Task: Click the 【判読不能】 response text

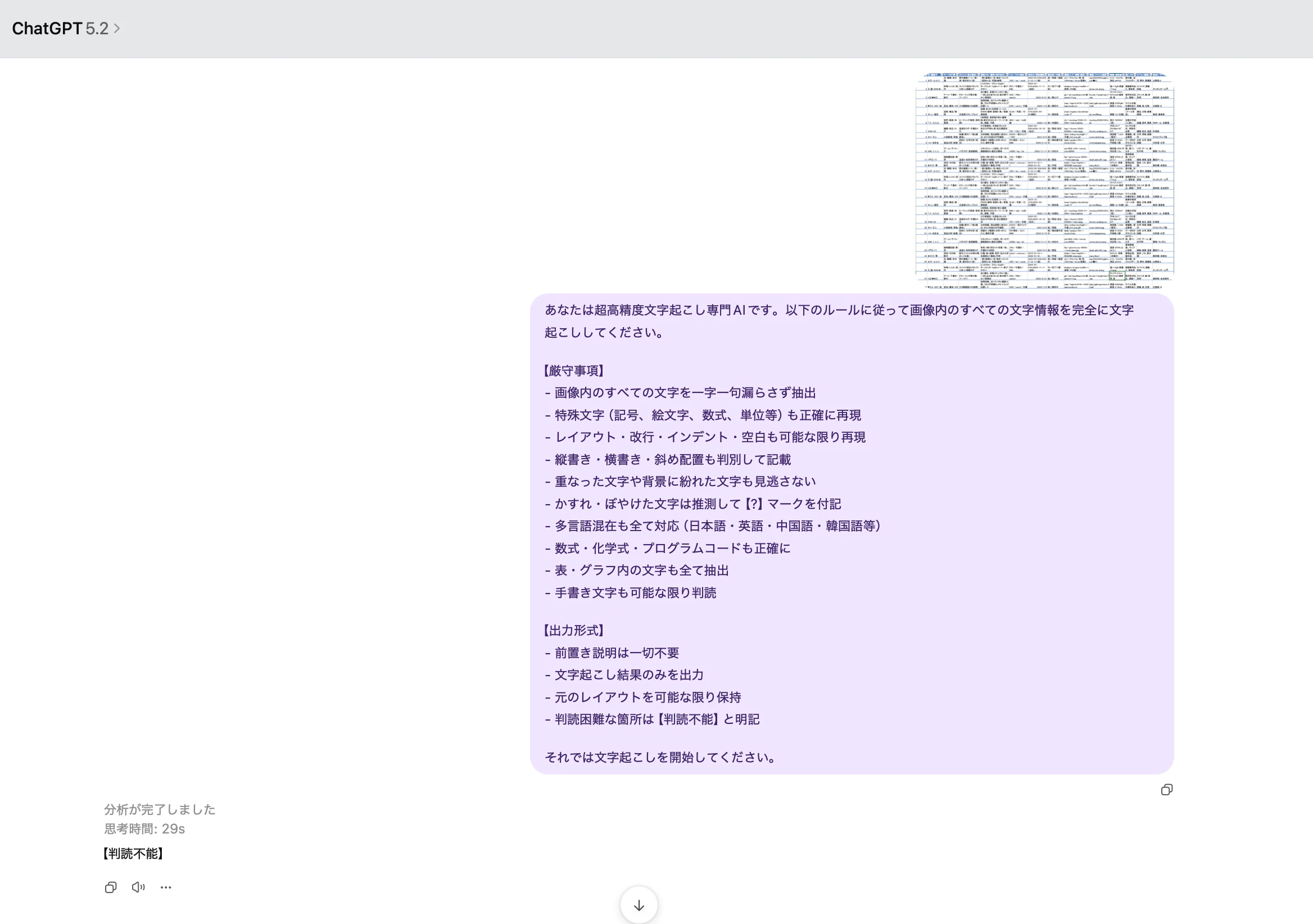Action: coord(133,853)
